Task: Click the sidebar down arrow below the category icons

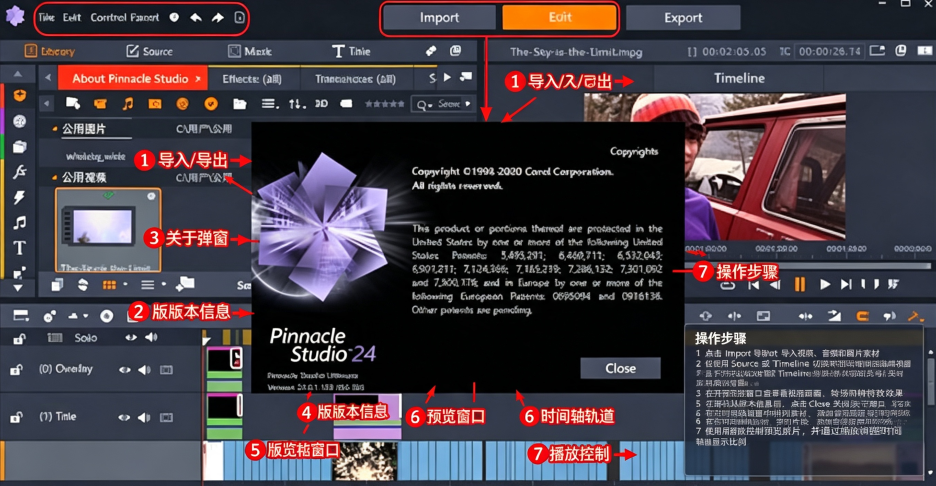Action: point(18,288)
